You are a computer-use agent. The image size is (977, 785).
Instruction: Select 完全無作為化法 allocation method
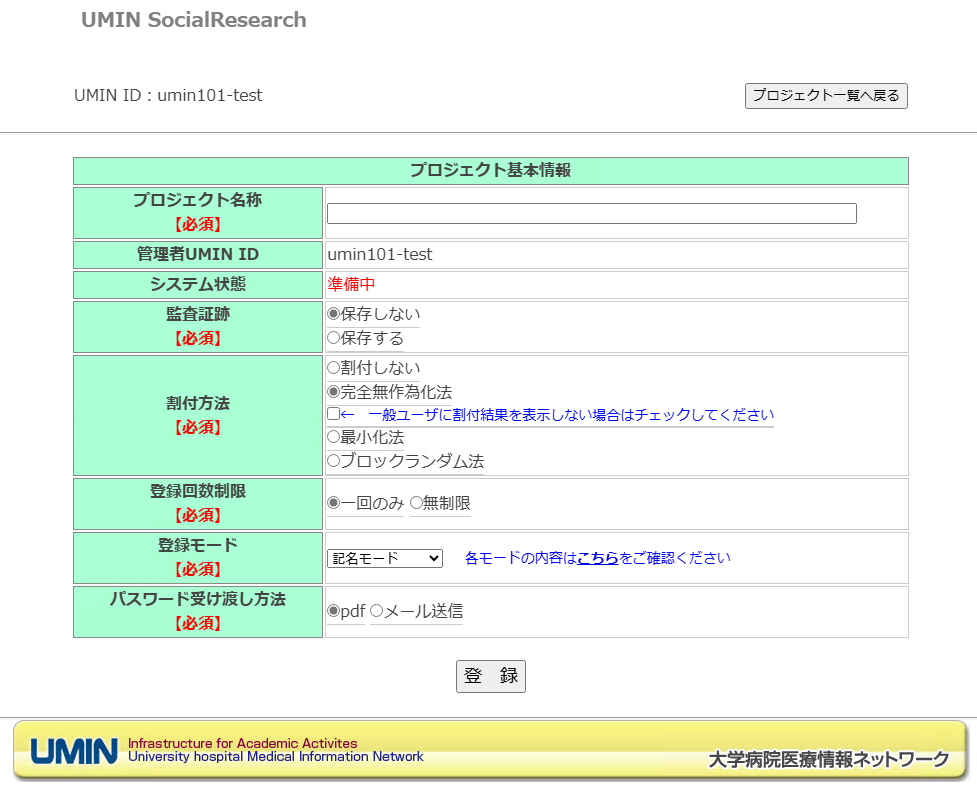click(334, 392)
